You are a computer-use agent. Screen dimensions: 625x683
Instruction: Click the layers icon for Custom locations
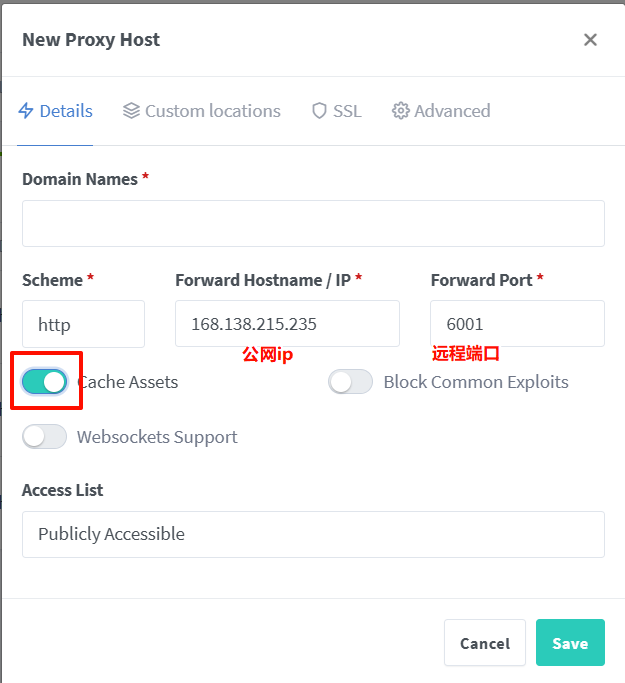[131, 111]
